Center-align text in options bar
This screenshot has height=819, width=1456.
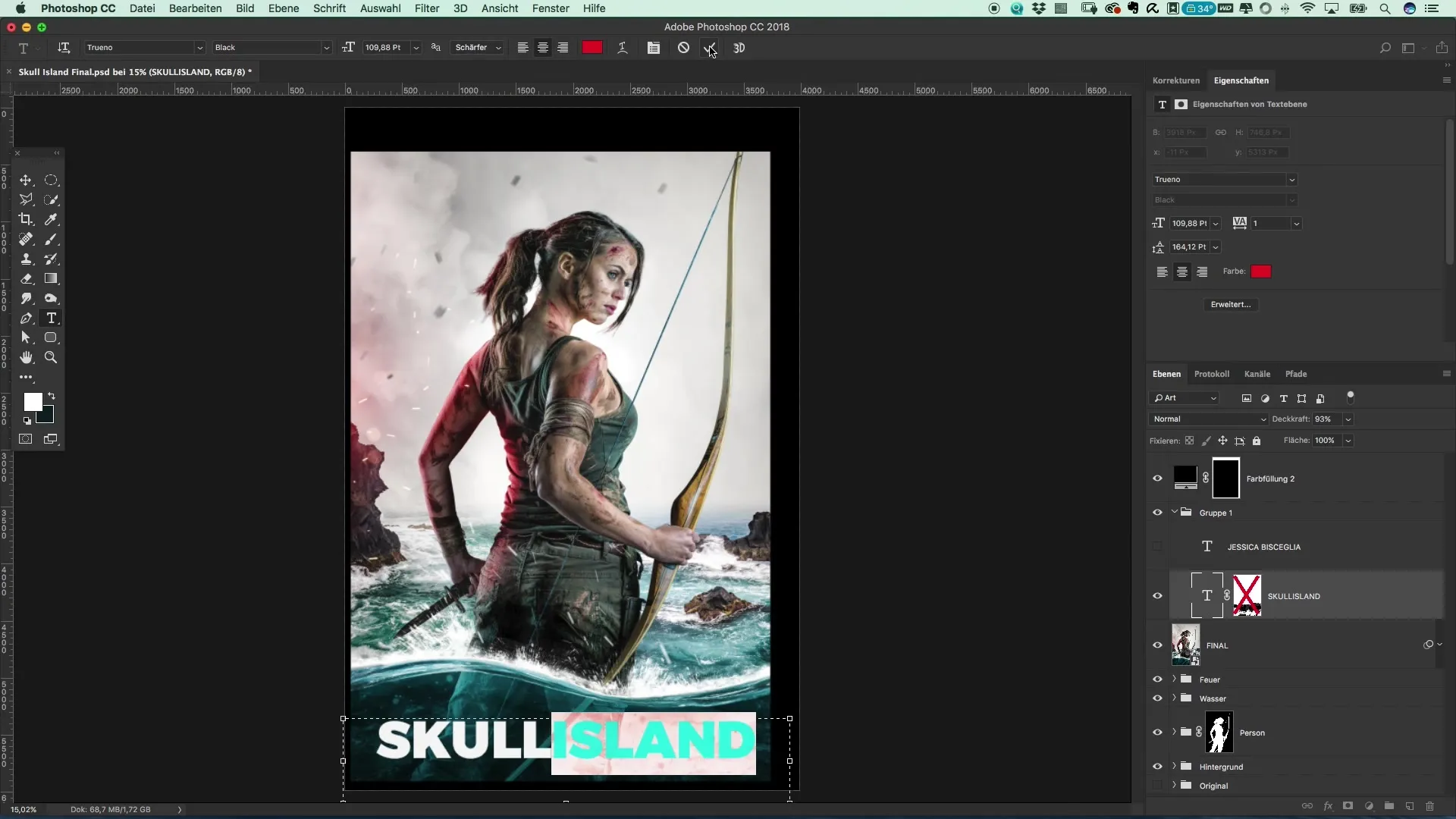[543, 48]
